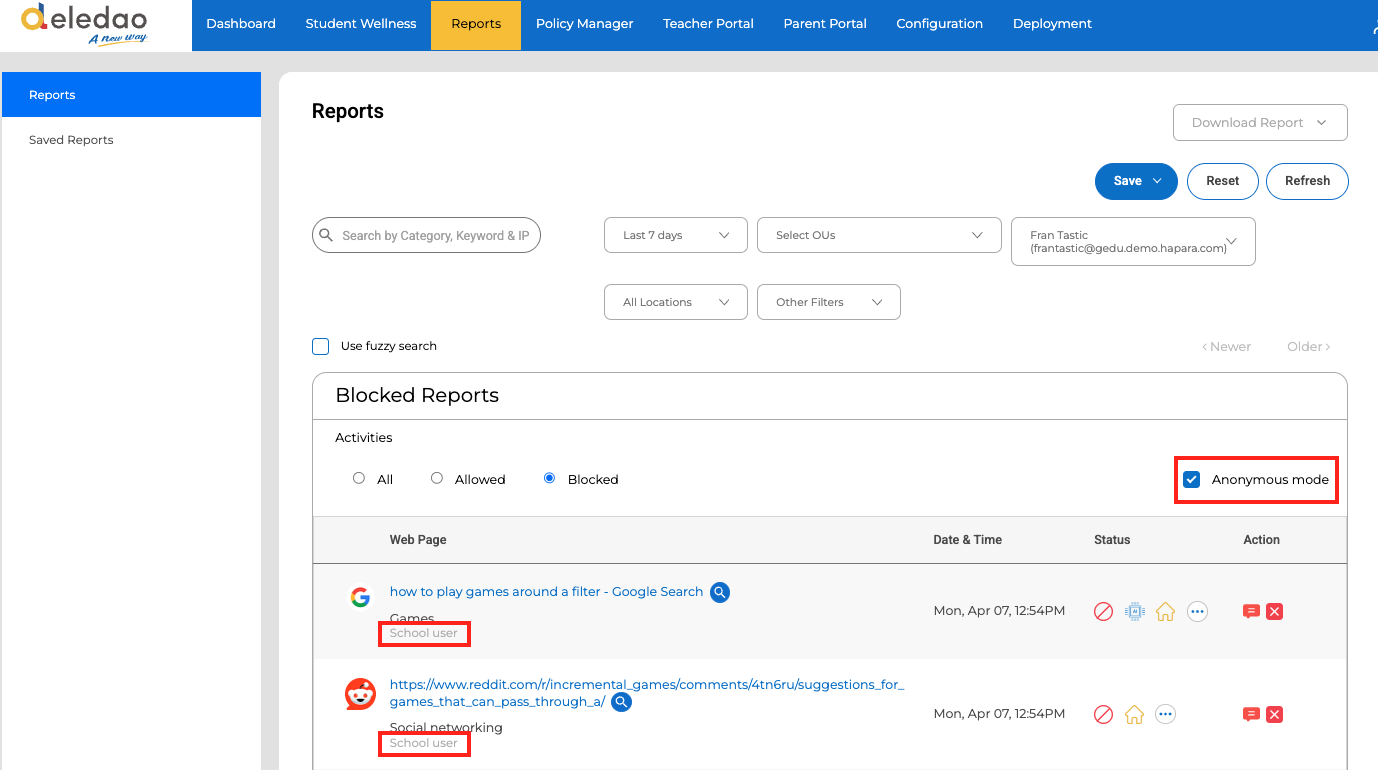1378x770 pixels.
Task: Focus the Search by Category, Keyword & IP field
Action: click(x=427, y=236)
